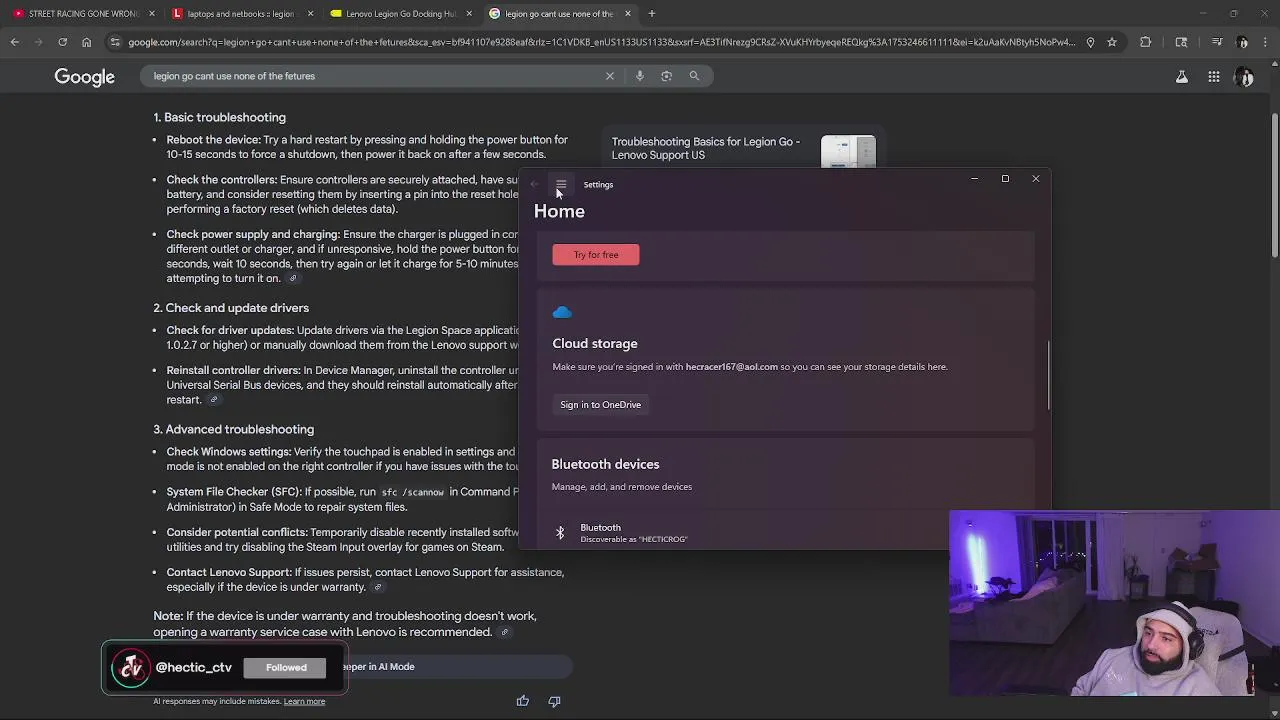Click the Chrome page scrollbar

click(1273, 185)
